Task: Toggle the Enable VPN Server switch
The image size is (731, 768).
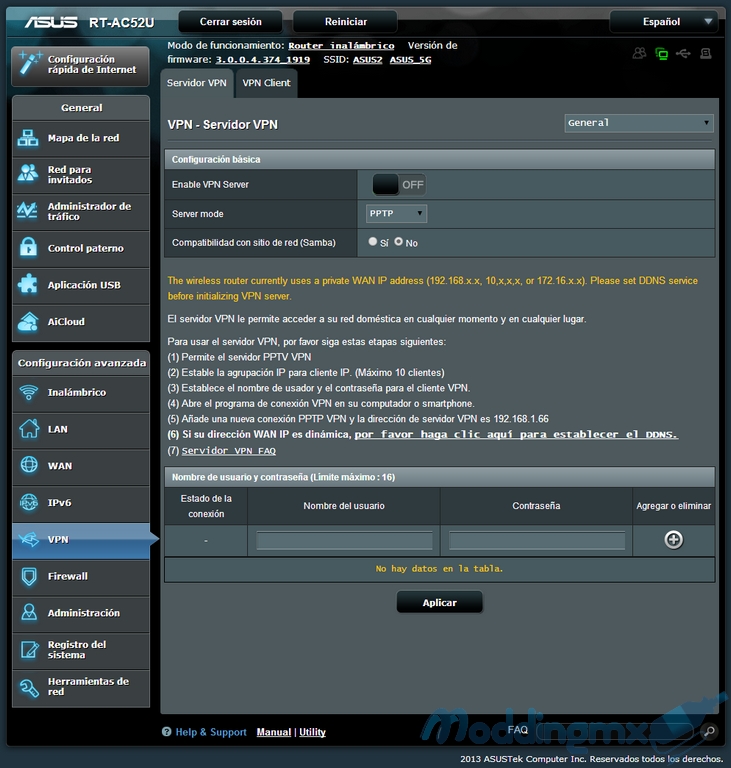Action: pyautogui.click(x=399, y=184)
